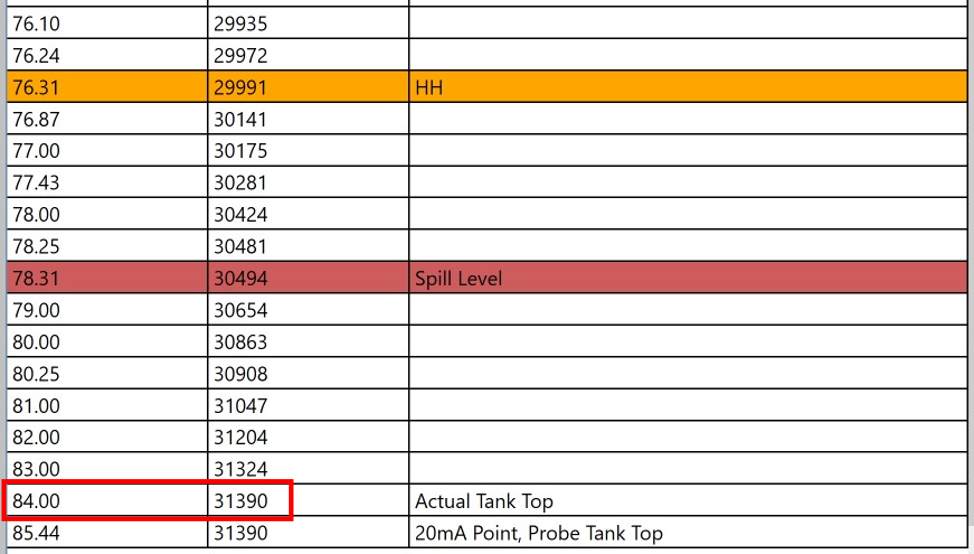
Task: Click the Actual Tank Top cell
Action: pyautogui.click(x=688, y=501)
